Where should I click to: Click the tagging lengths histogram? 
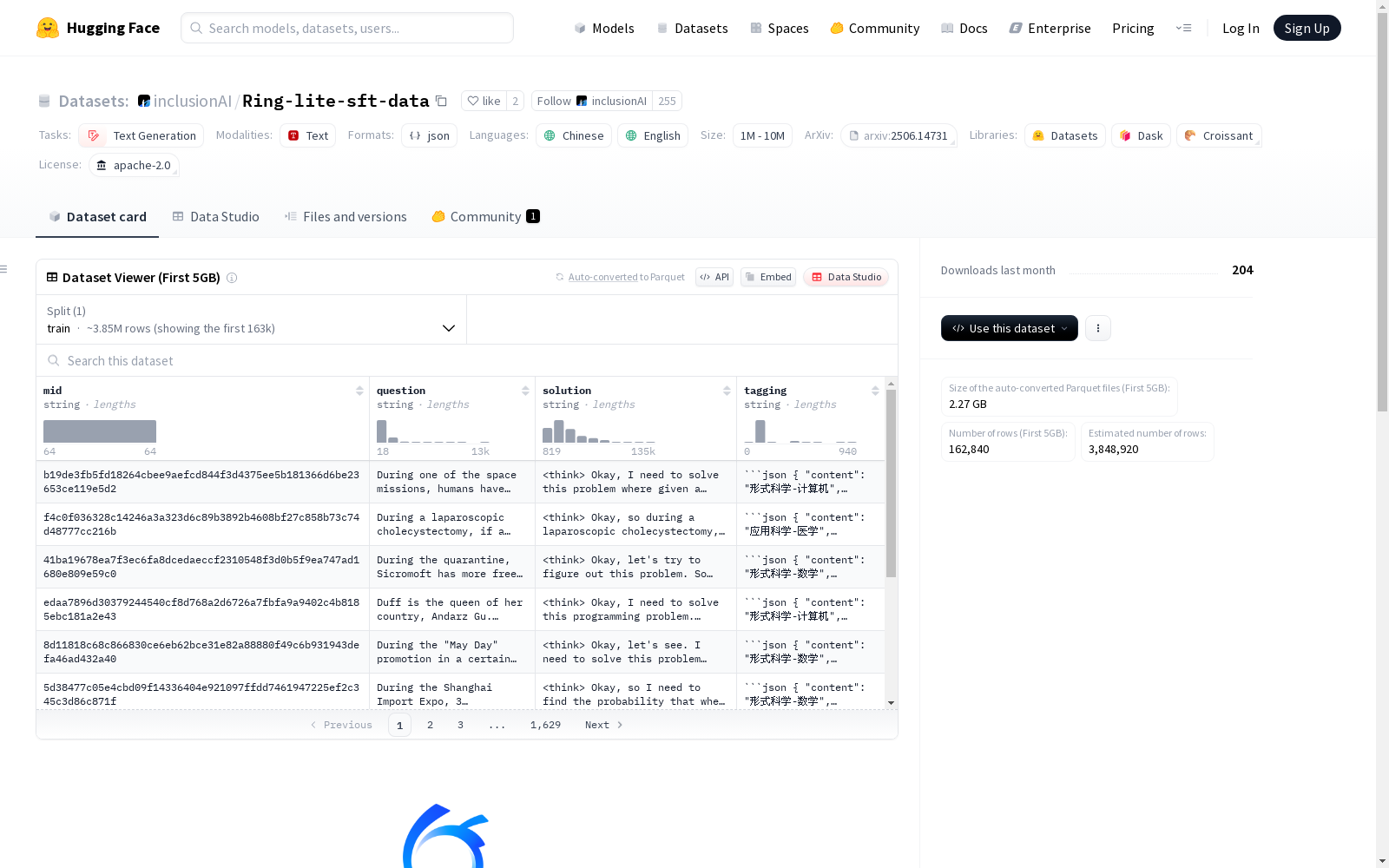pyautogui.click(x=800, y=431)
